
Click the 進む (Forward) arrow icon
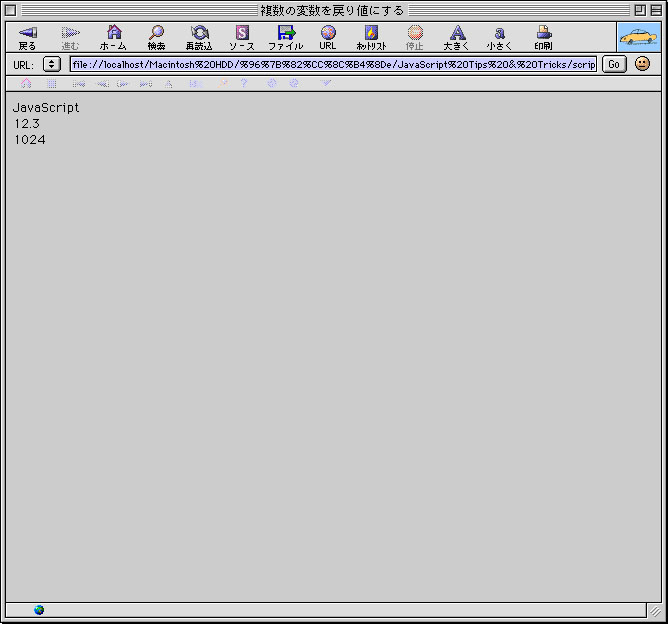click(70, 33)
